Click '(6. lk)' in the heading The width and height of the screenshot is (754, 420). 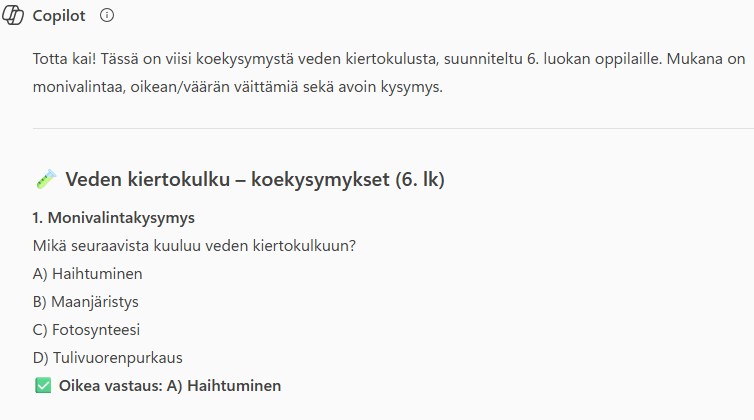(420, 180)
